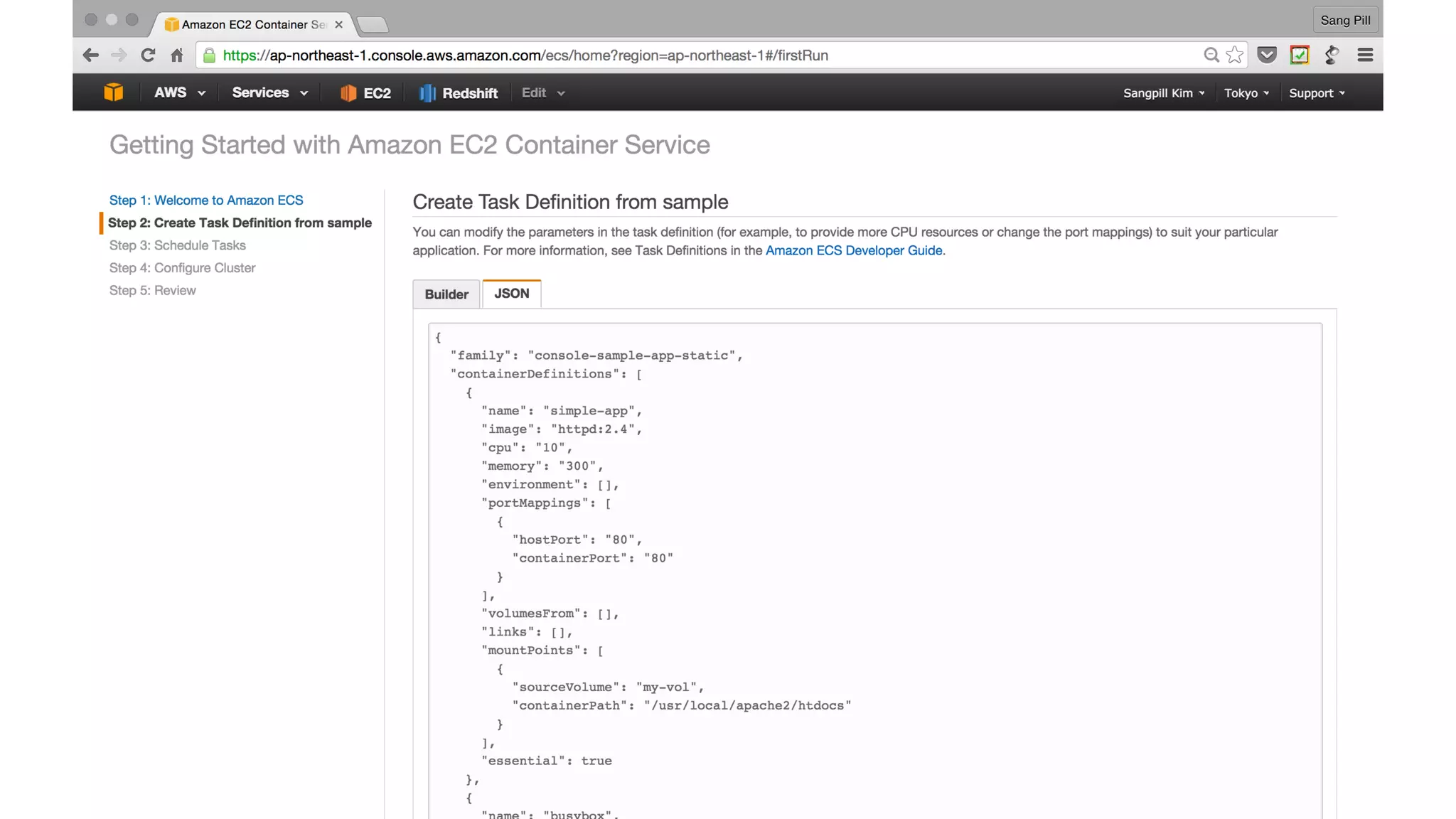Bookmark page with the star icon
Viewport: 1456px width, 819px height.
(1235, 55)
